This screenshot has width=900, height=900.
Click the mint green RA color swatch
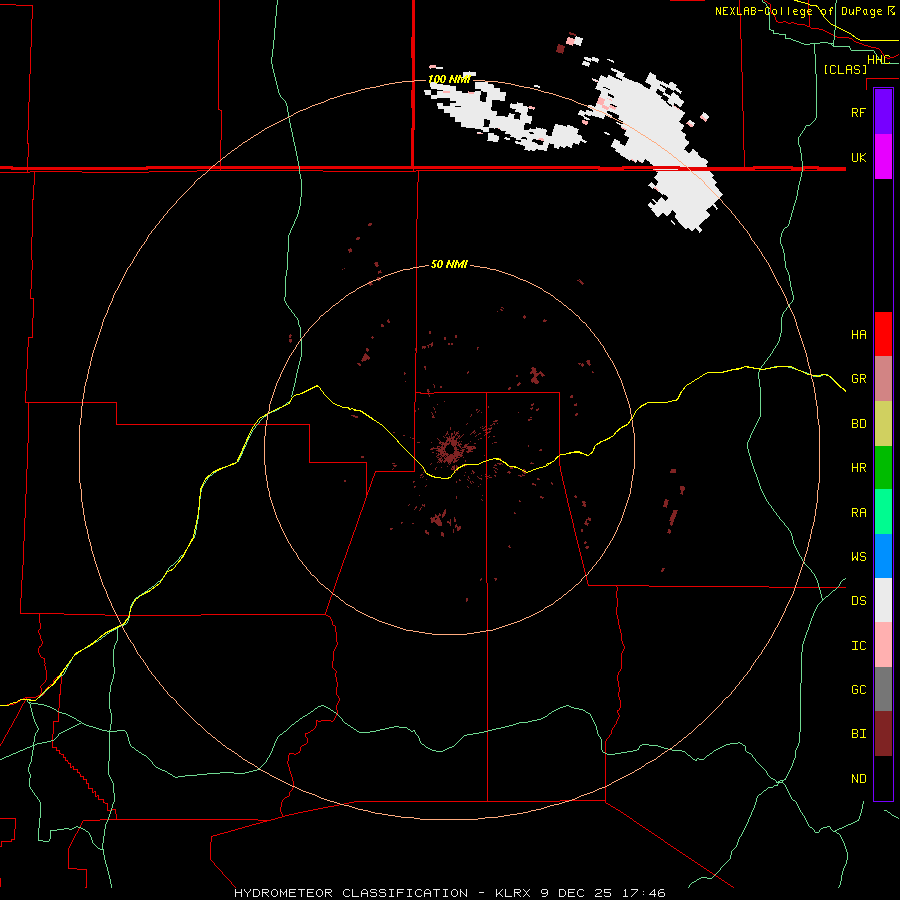(x=883, y=512)
